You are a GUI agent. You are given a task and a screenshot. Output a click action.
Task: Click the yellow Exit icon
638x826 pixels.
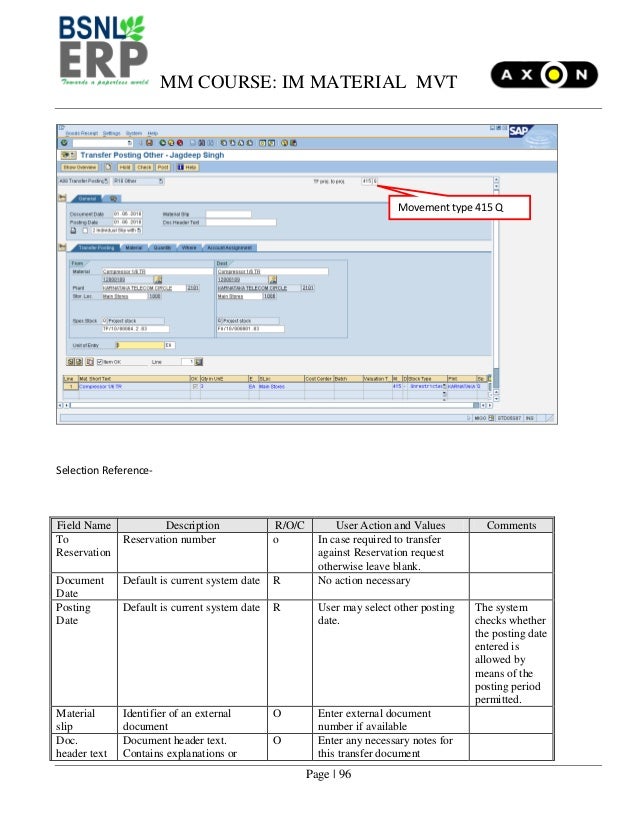coord(171,143)
